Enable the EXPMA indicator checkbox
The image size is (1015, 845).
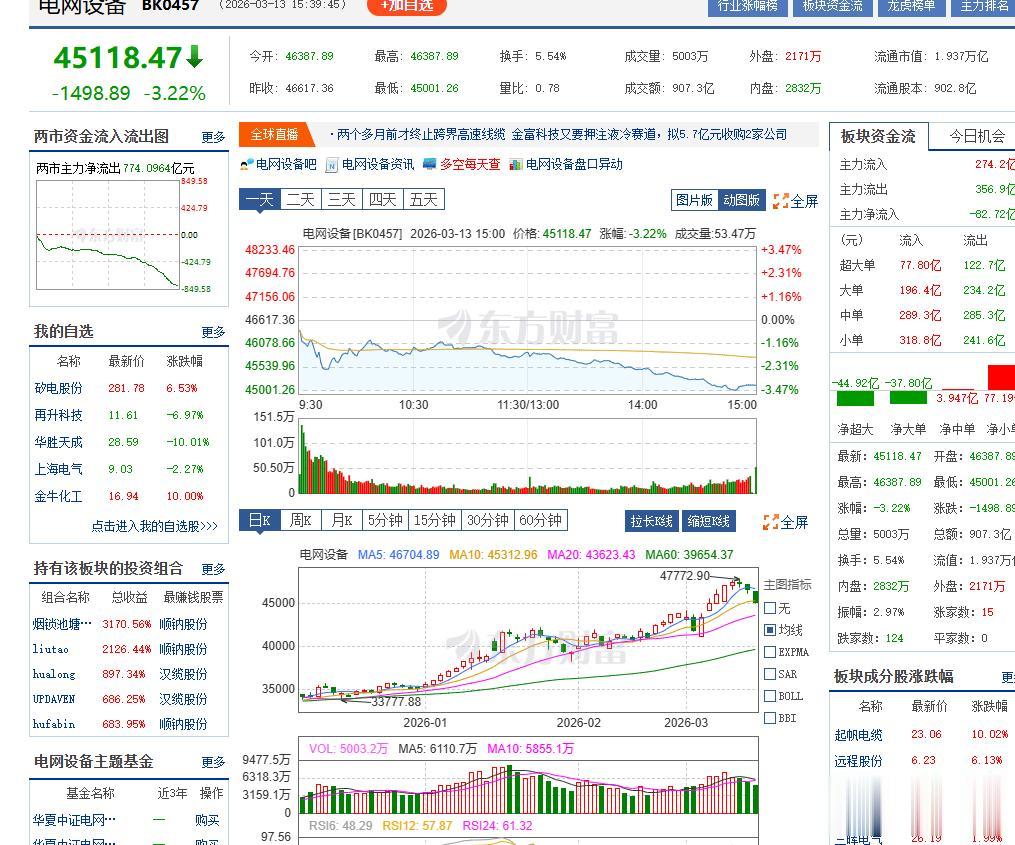770,652
